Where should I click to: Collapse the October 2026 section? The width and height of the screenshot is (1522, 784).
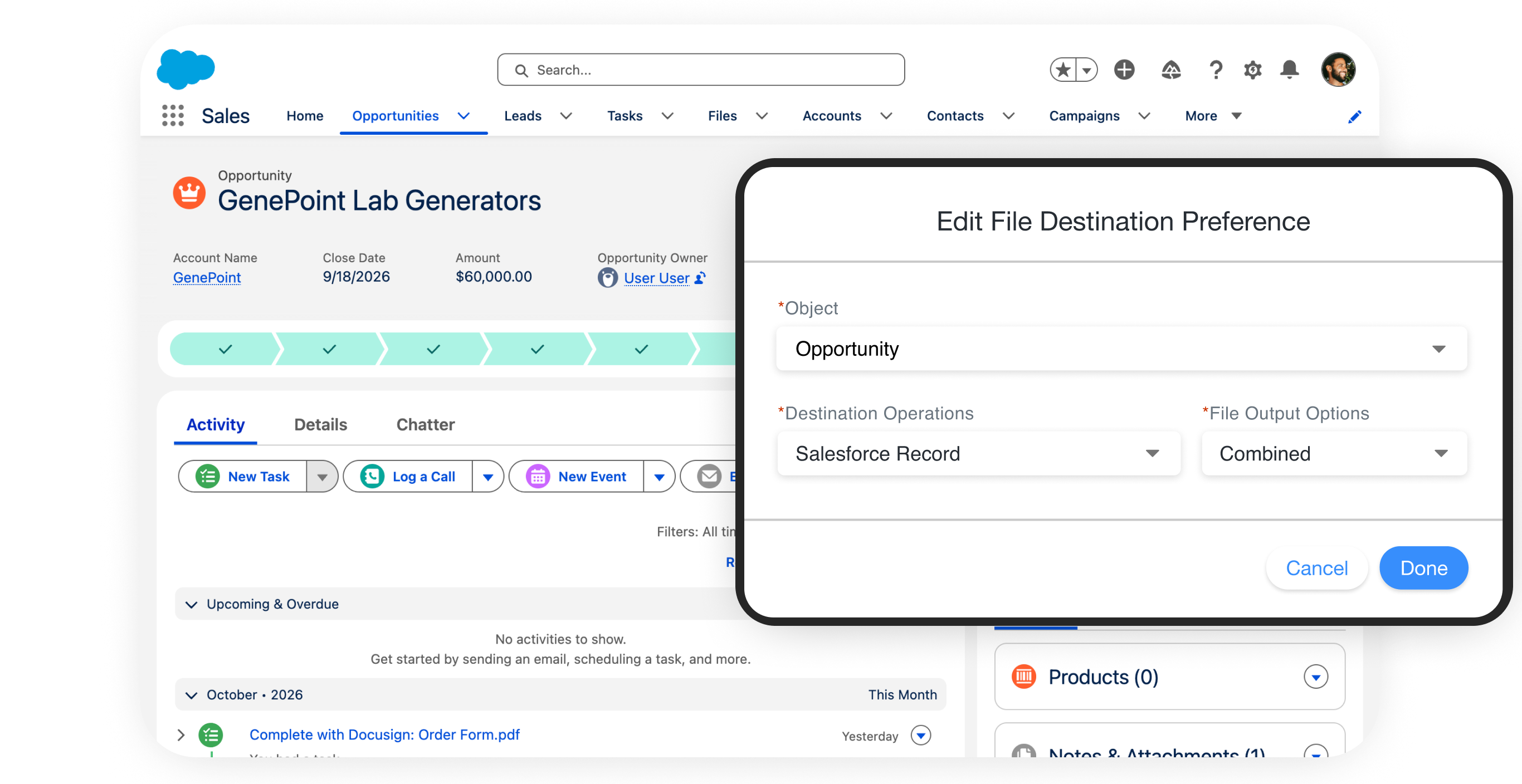[191, 695]
